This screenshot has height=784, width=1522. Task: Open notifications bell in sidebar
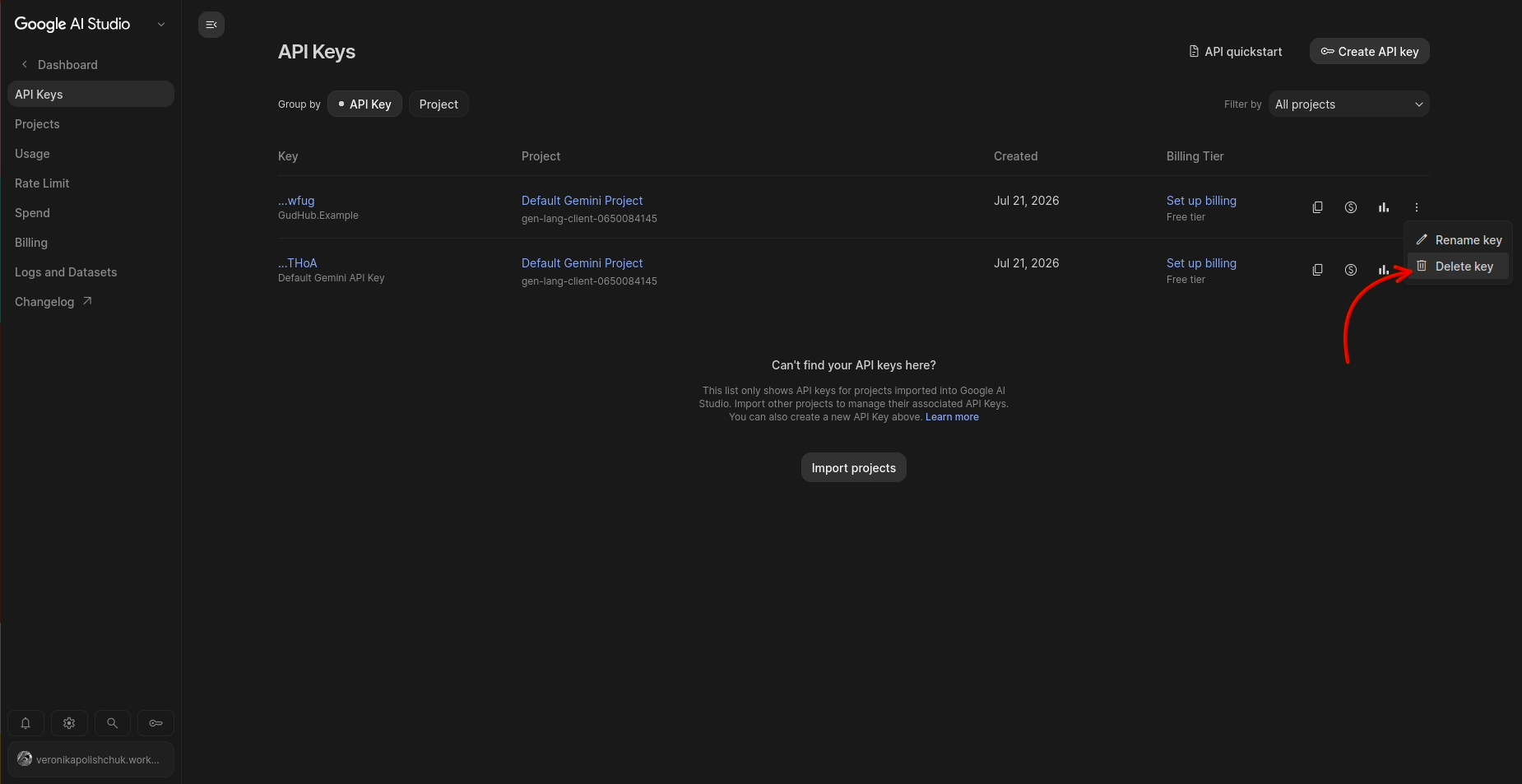[26, 723]
